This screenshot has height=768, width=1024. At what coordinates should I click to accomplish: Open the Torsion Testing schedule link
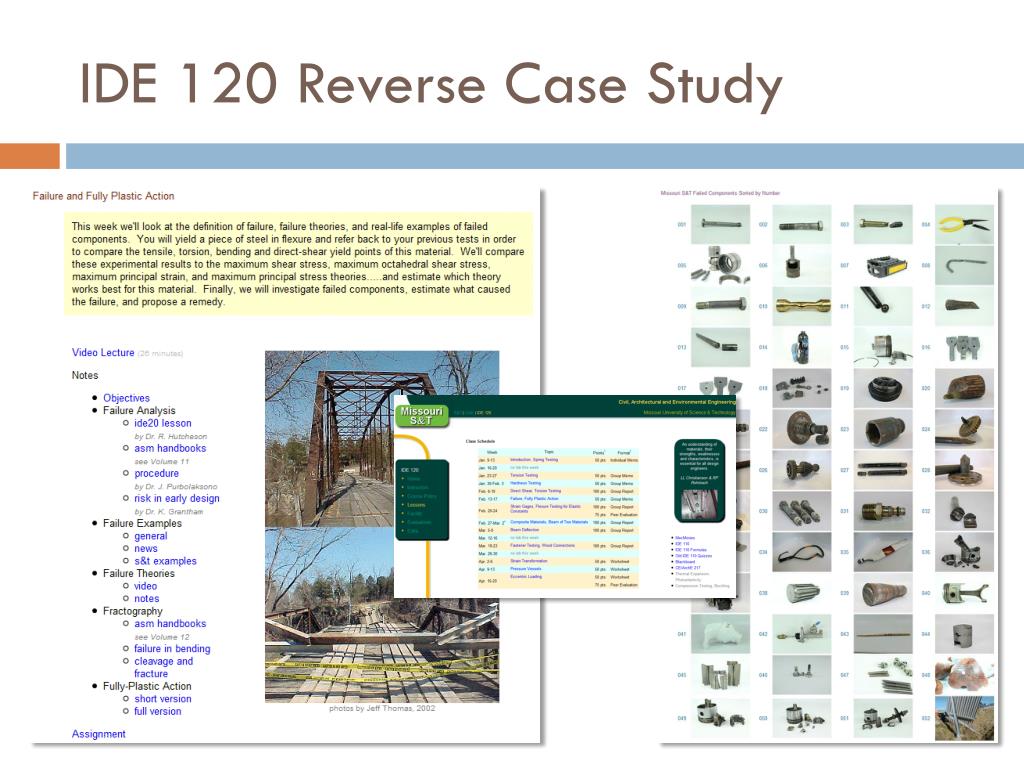524,475
